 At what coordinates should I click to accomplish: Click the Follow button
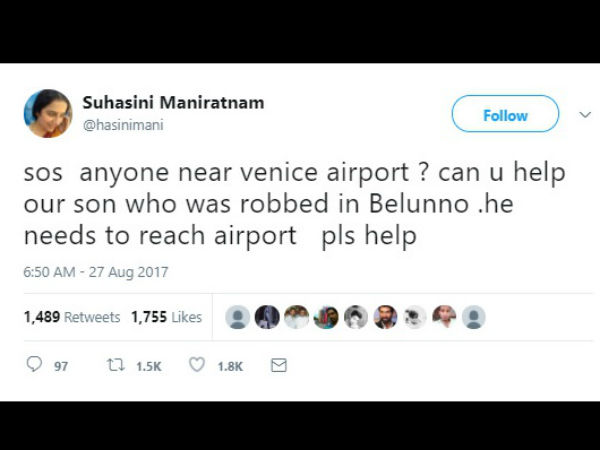point(505,114)
